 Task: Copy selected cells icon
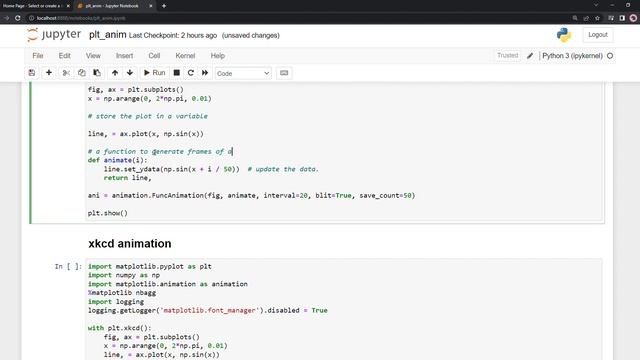(x=82, y=73)
